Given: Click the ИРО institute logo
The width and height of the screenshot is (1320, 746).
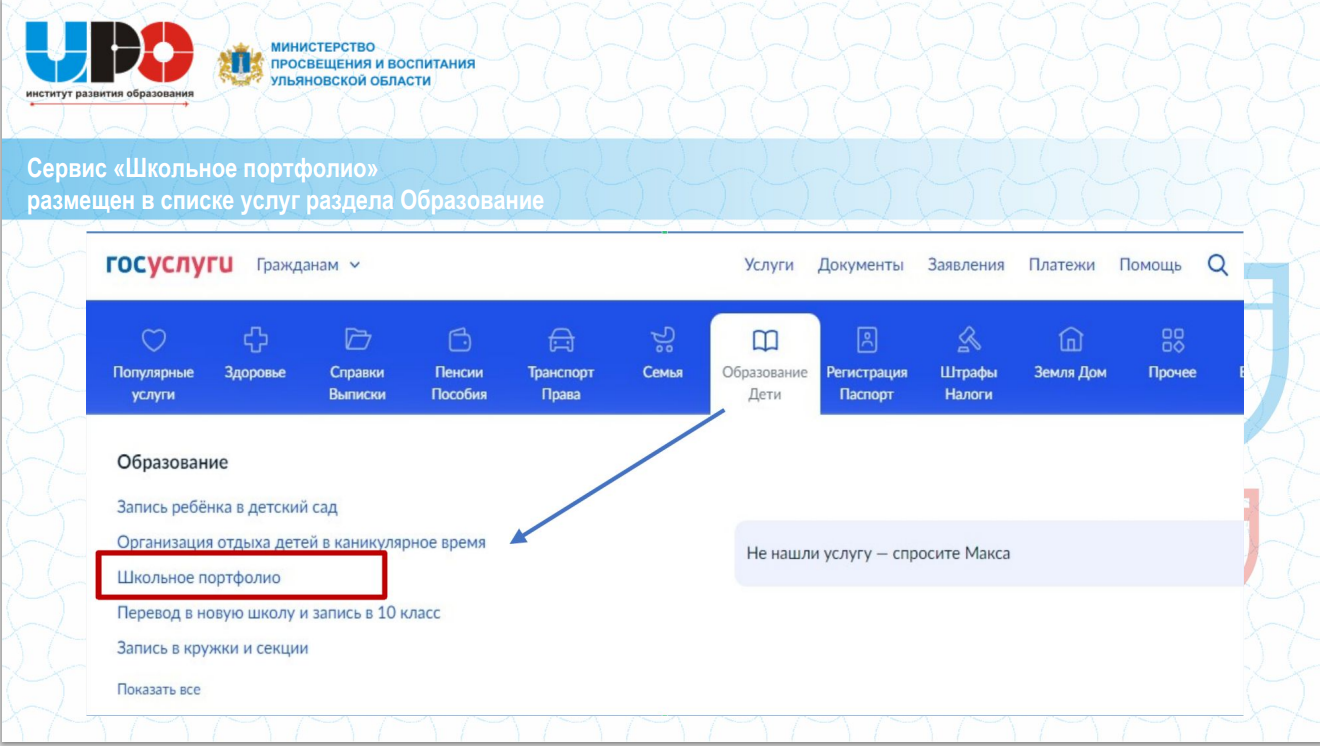Looking at the screenshot, I should [110, 62].
